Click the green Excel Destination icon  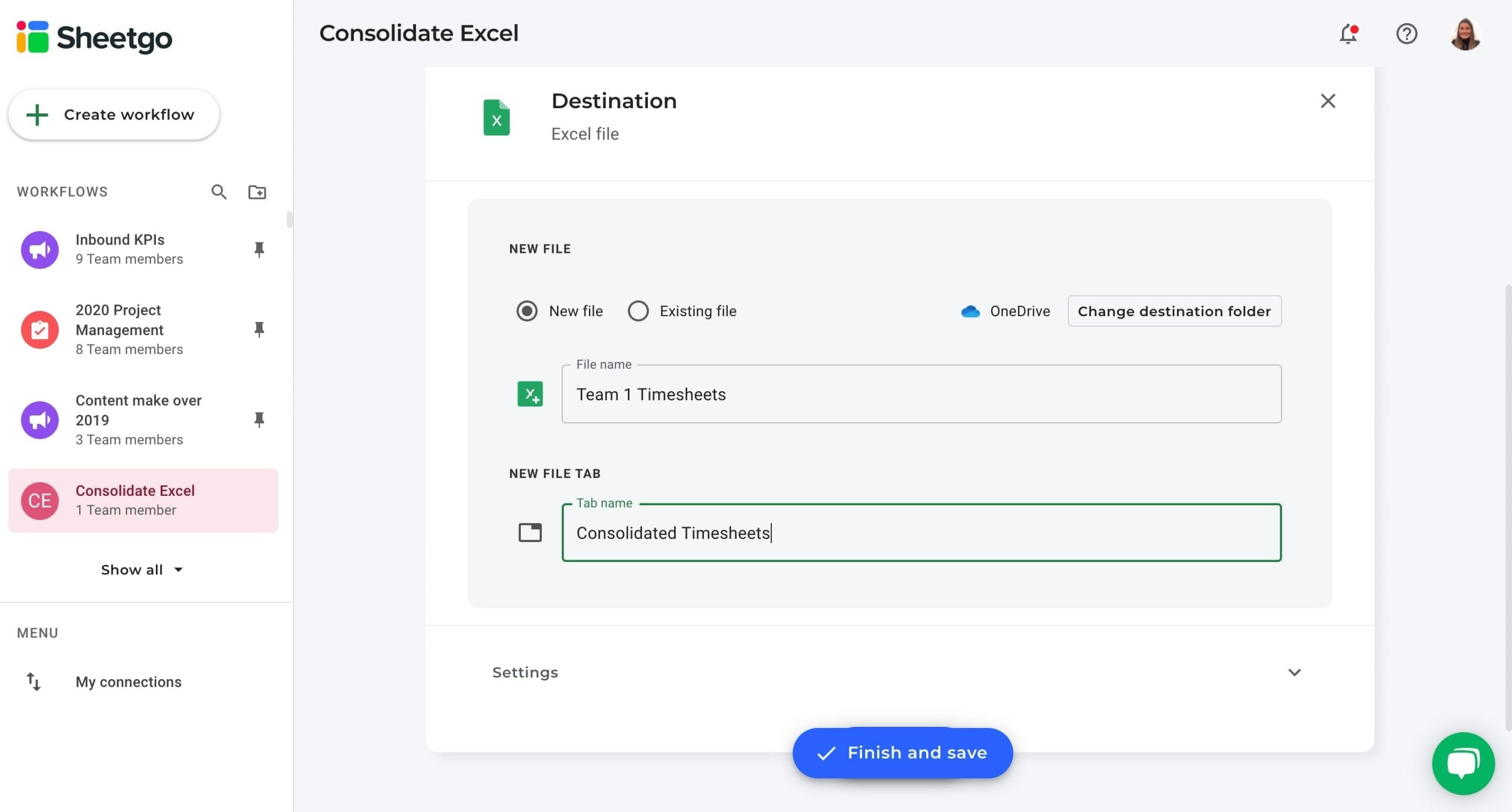click(497, 117)
